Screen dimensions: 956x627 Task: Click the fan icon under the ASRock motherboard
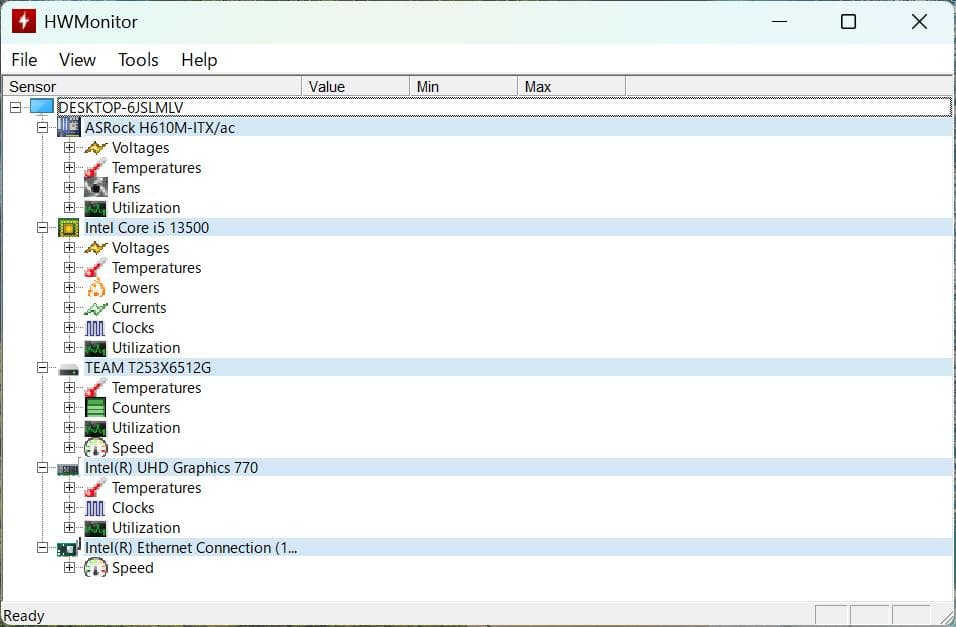96,187
